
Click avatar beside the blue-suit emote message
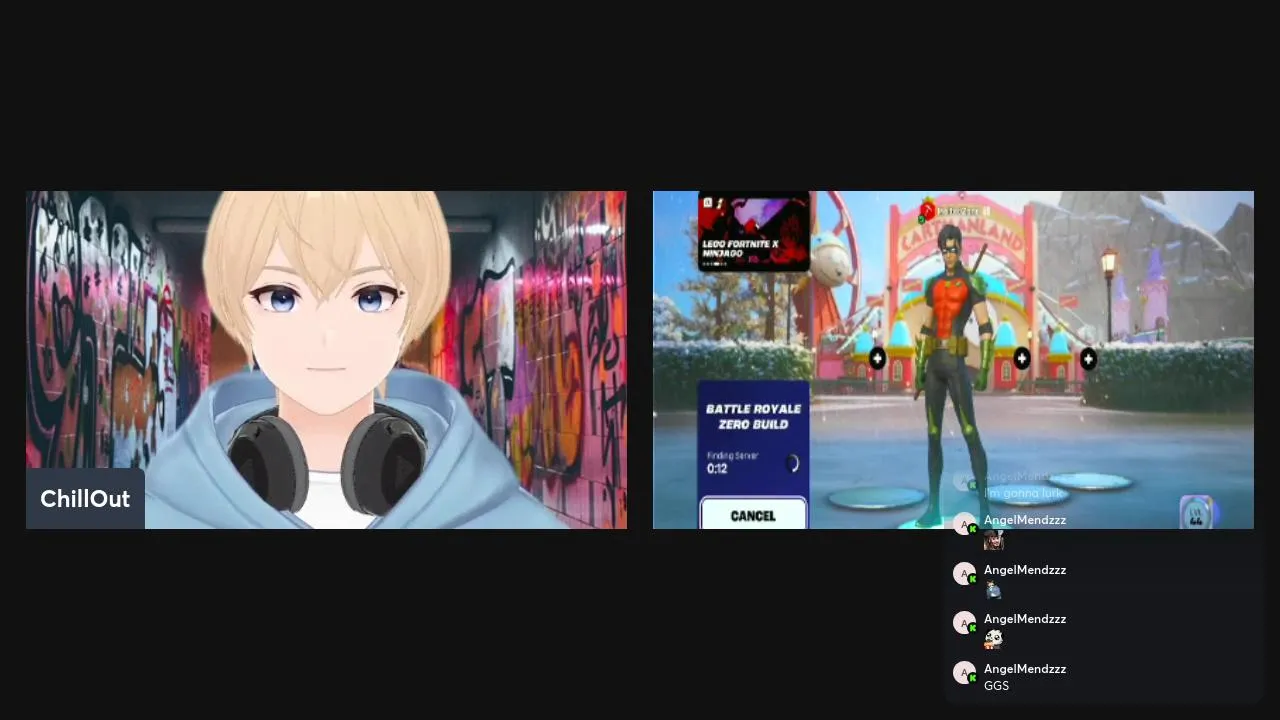point(964,574)
